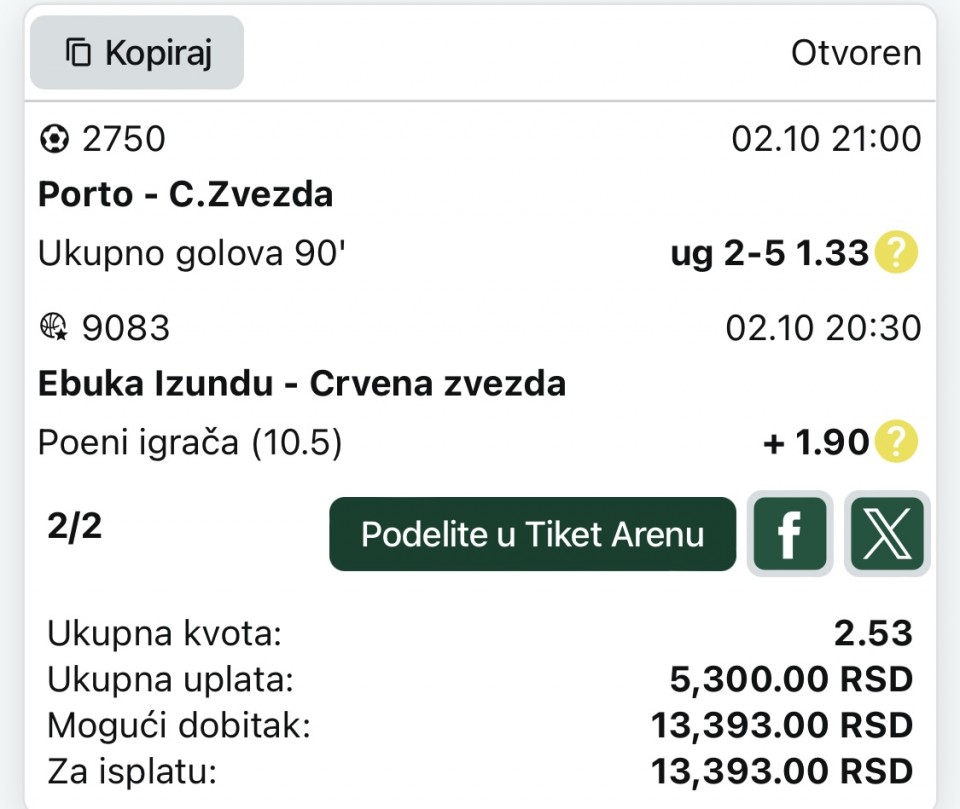The height and width of the screenshot is (809, 960).
Task: Open help for ug 2-5 1.33 odds
Action: click(895, 254)
